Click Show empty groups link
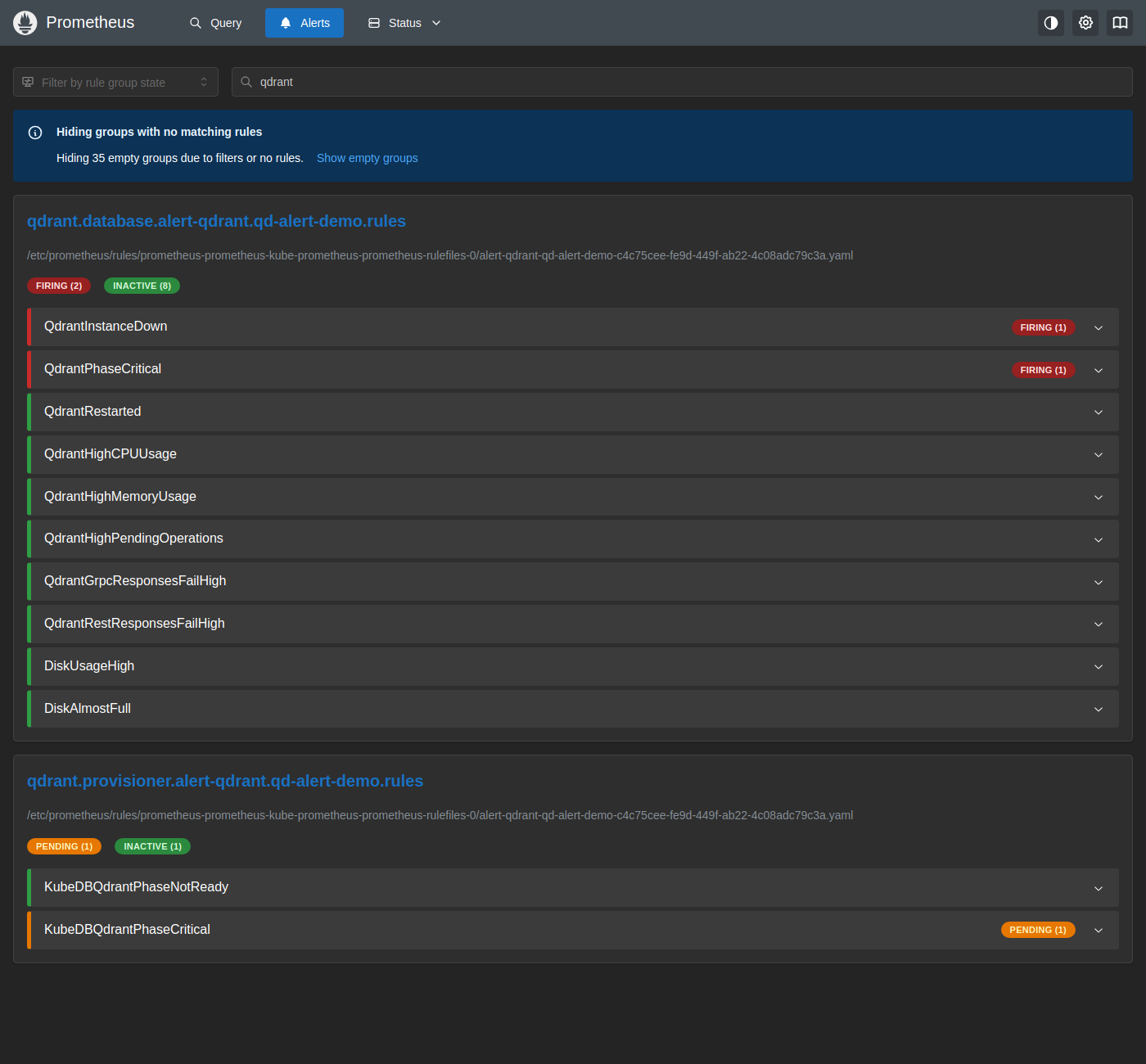The width and height of the screenshot is (1146, 1064). [368, 158]
